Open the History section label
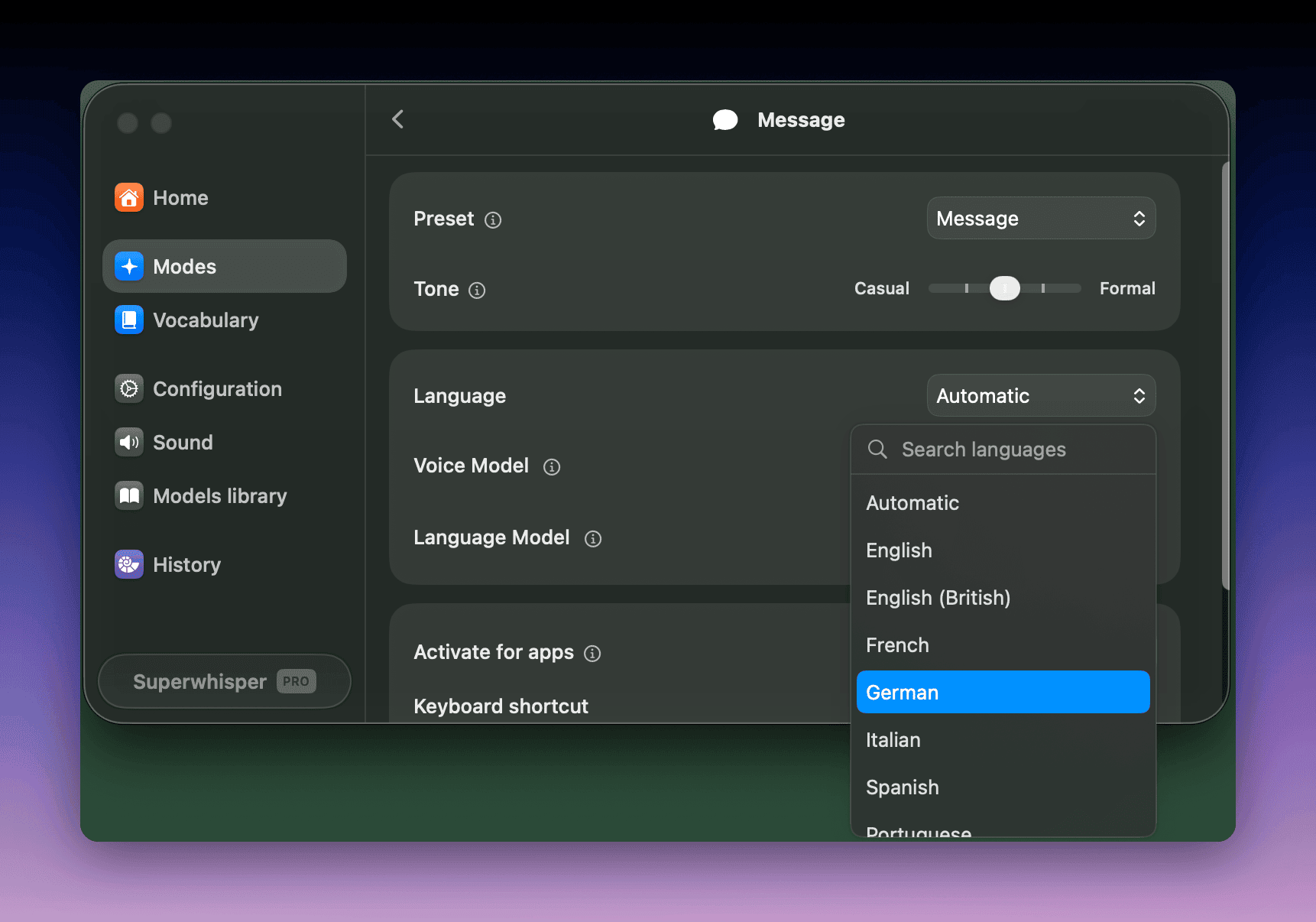Image resolution: width=1316 pixels, height=922 pixels. pyautogui.click(x=186, y=565)
